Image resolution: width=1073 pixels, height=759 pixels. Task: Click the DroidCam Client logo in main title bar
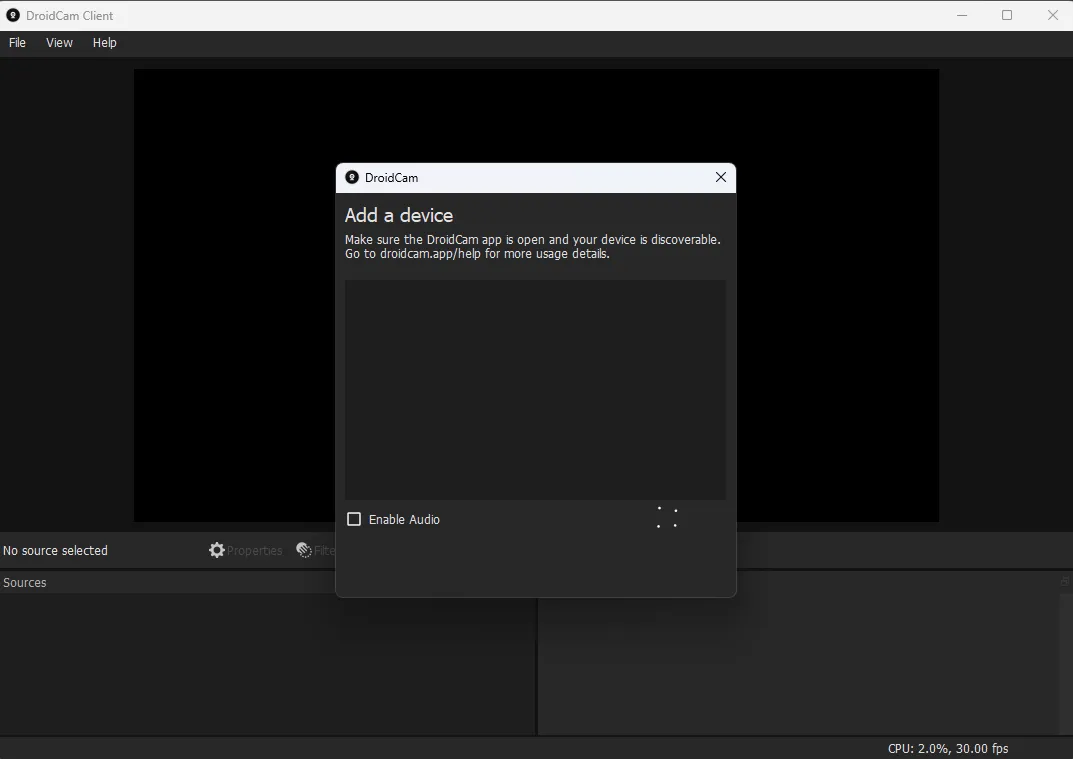13,15
